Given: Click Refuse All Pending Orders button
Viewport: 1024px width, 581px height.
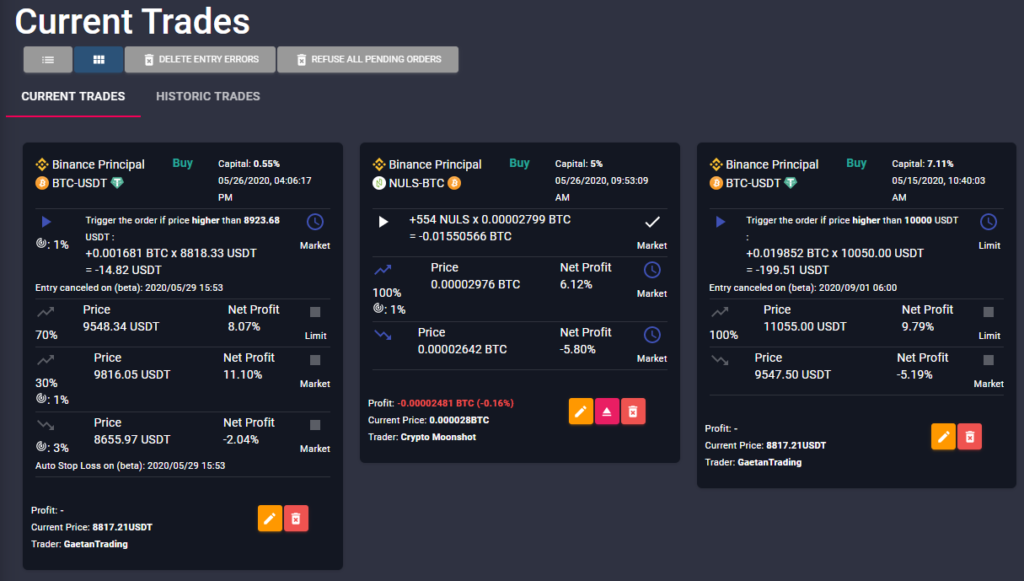Looking at the screenshot, I should click(x=367, y=60).
